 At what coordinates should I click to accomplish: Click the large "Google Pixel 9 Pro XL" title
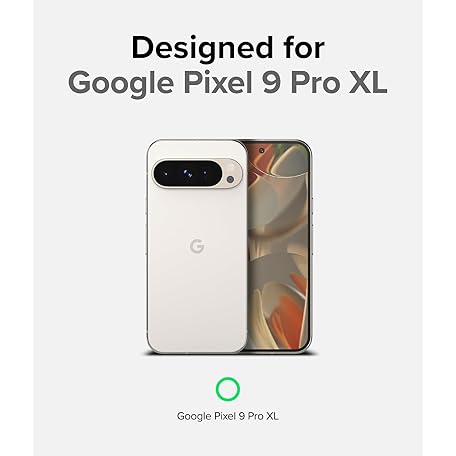228,83
